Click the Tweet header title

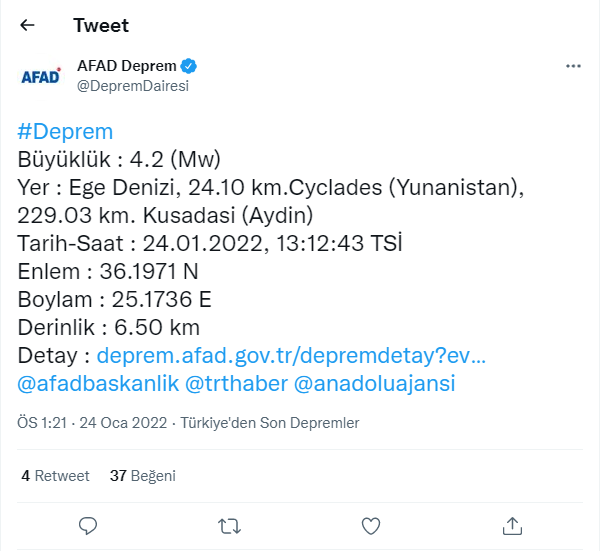tap(101, 25)
